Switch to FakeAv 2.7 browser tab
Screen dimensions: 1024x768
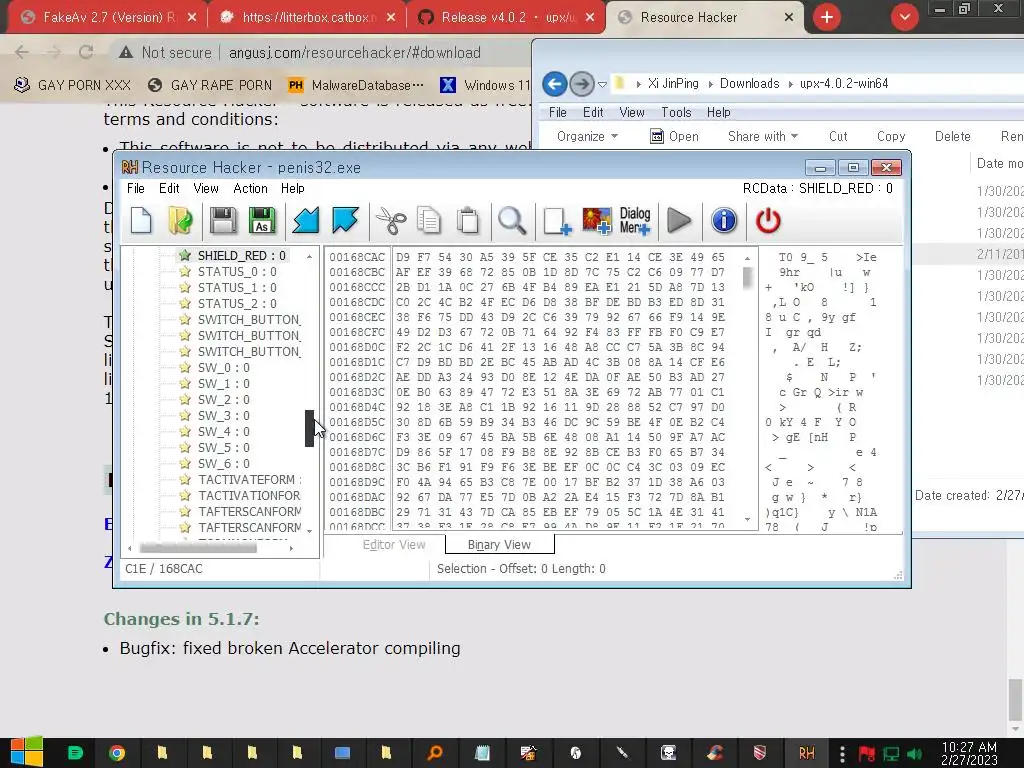(108, 18)
